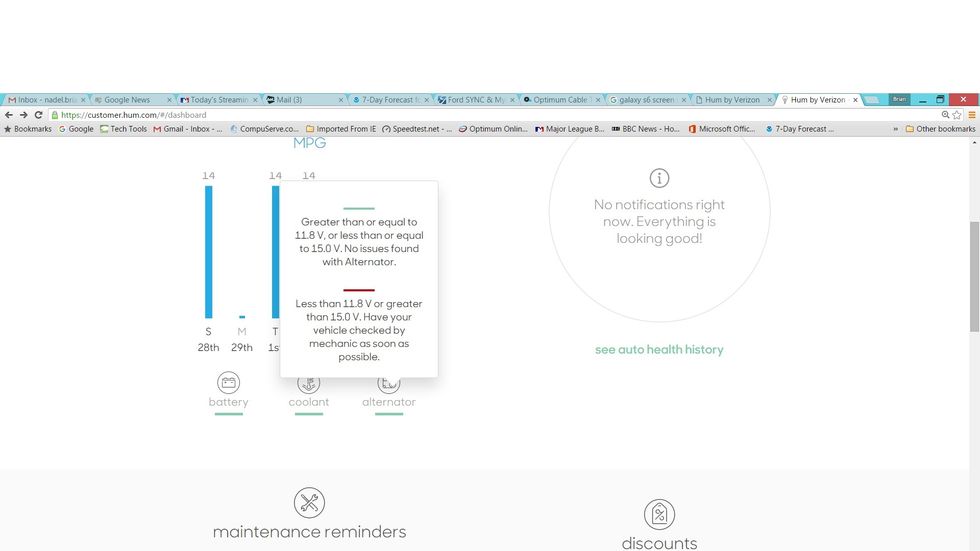This screenshot has width=980, height=551.
Task: Go back using browser back arrow
Action: pyautogui.click(x=9, y=115)
